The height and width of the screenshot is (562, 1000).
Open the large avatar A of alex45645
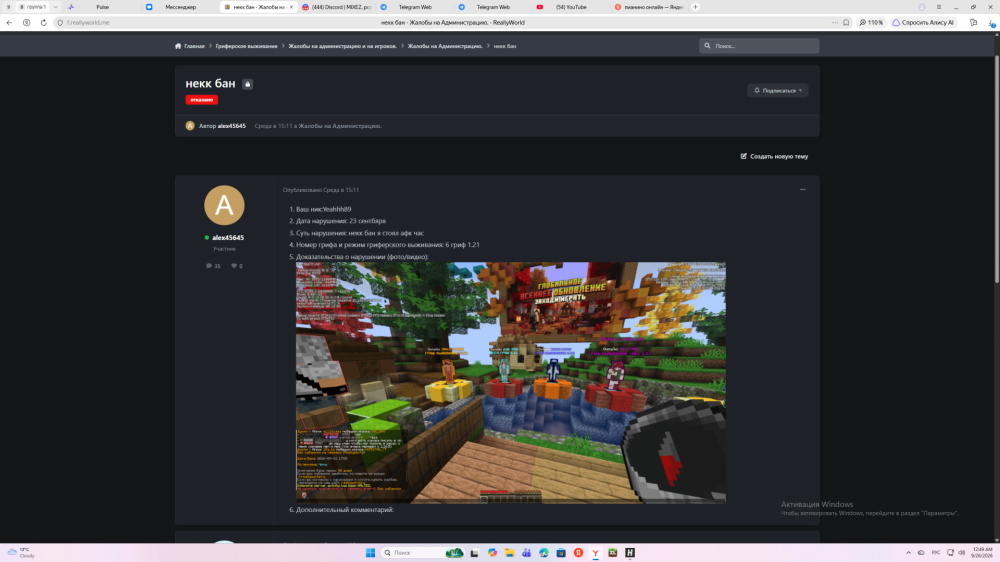(x=224, y=205)
